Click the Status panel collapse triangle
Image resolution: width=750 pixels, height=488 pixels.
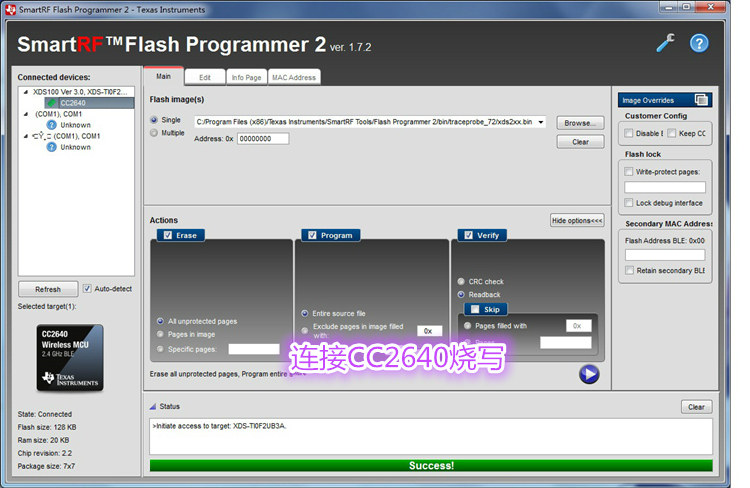click(153, 407)
